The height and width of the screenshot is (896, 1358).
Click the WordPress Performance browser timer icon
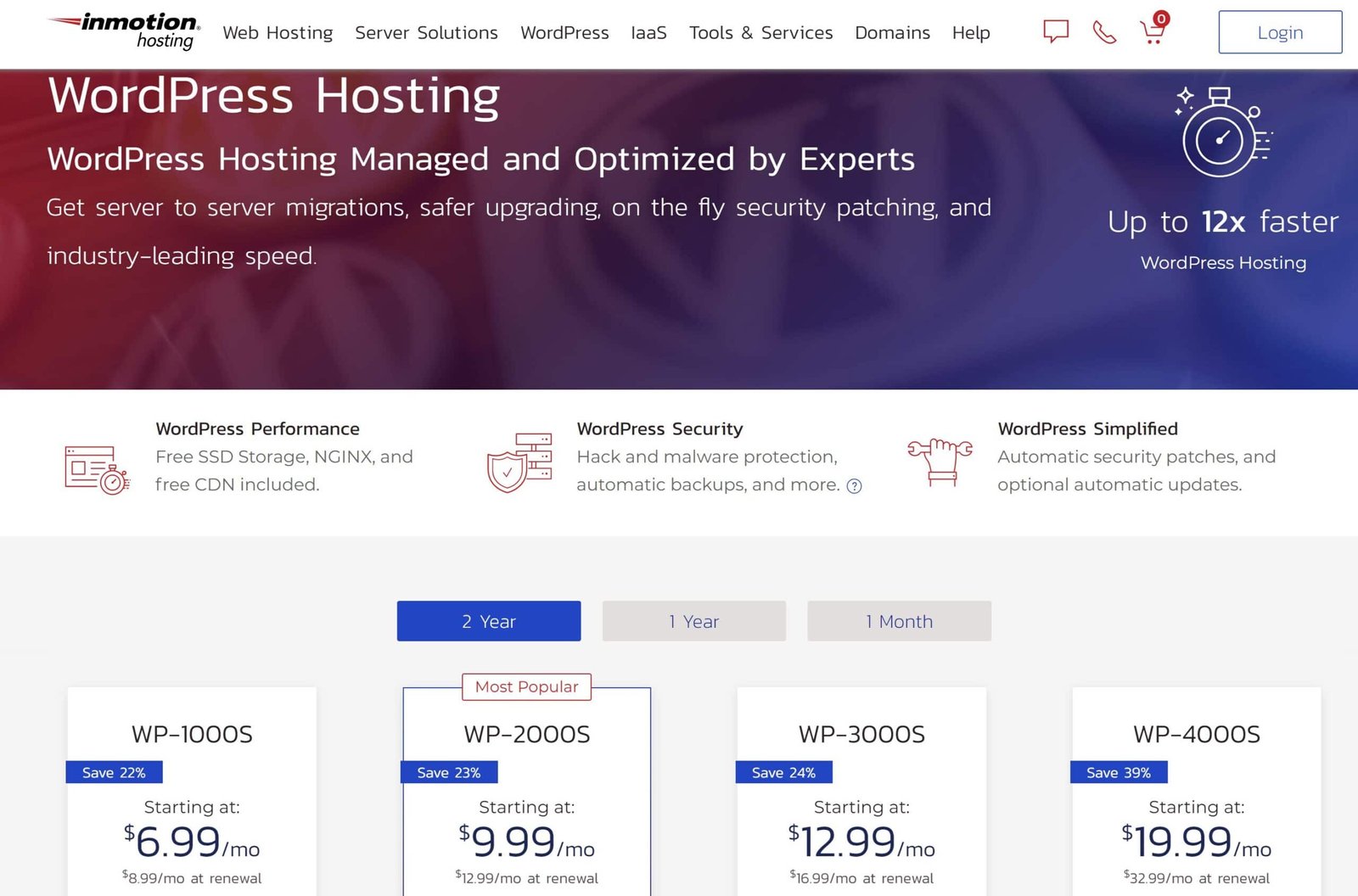tap(97, 469)
